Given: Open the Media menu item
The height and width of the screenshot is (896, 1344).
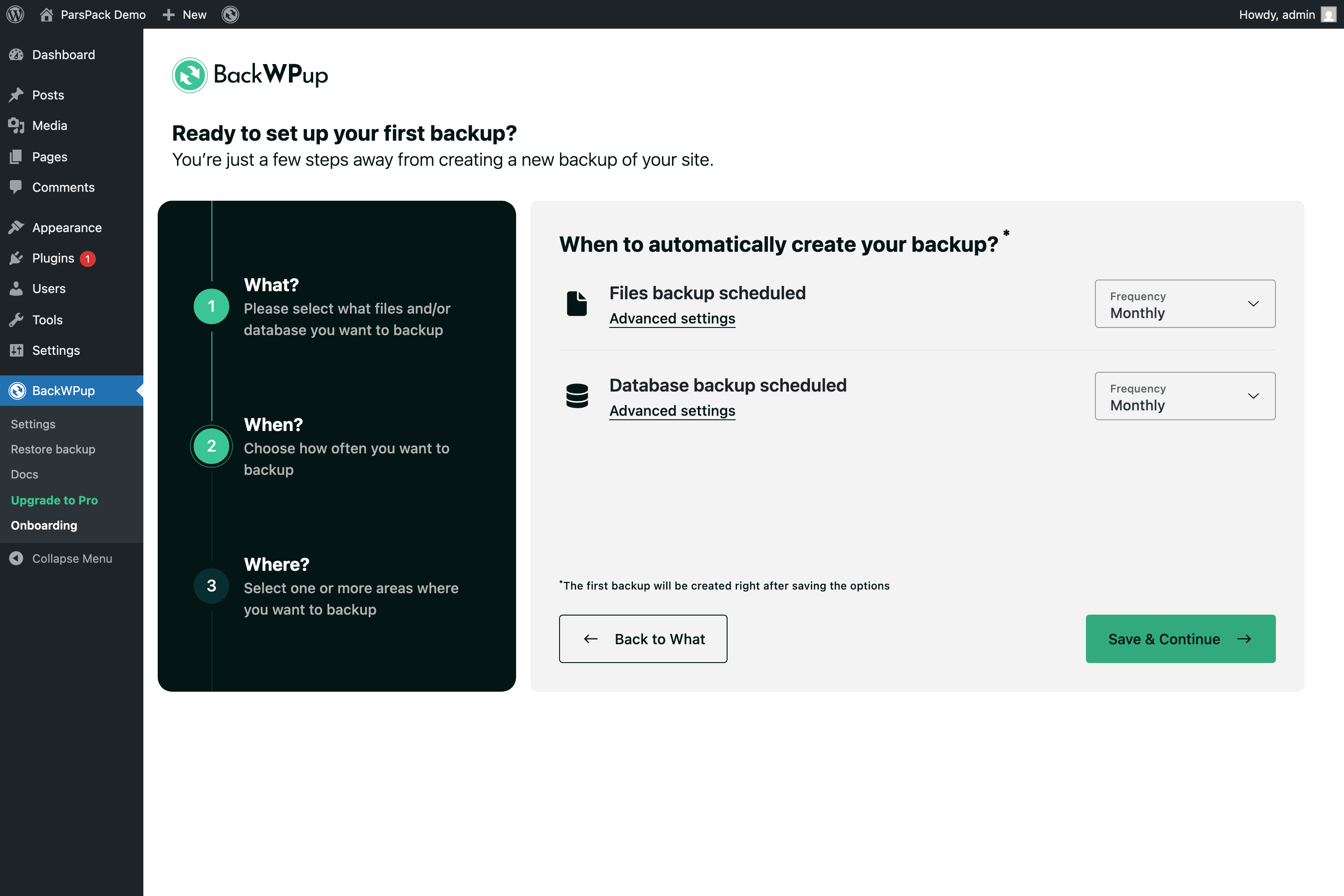Looking at the screenshot, I should [x=50, y=126].
